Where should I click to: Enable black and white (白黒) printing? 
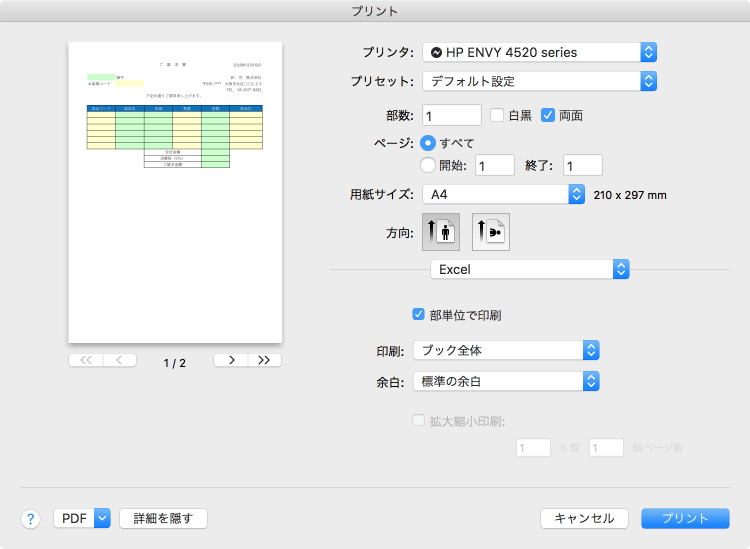click(497, 115)
